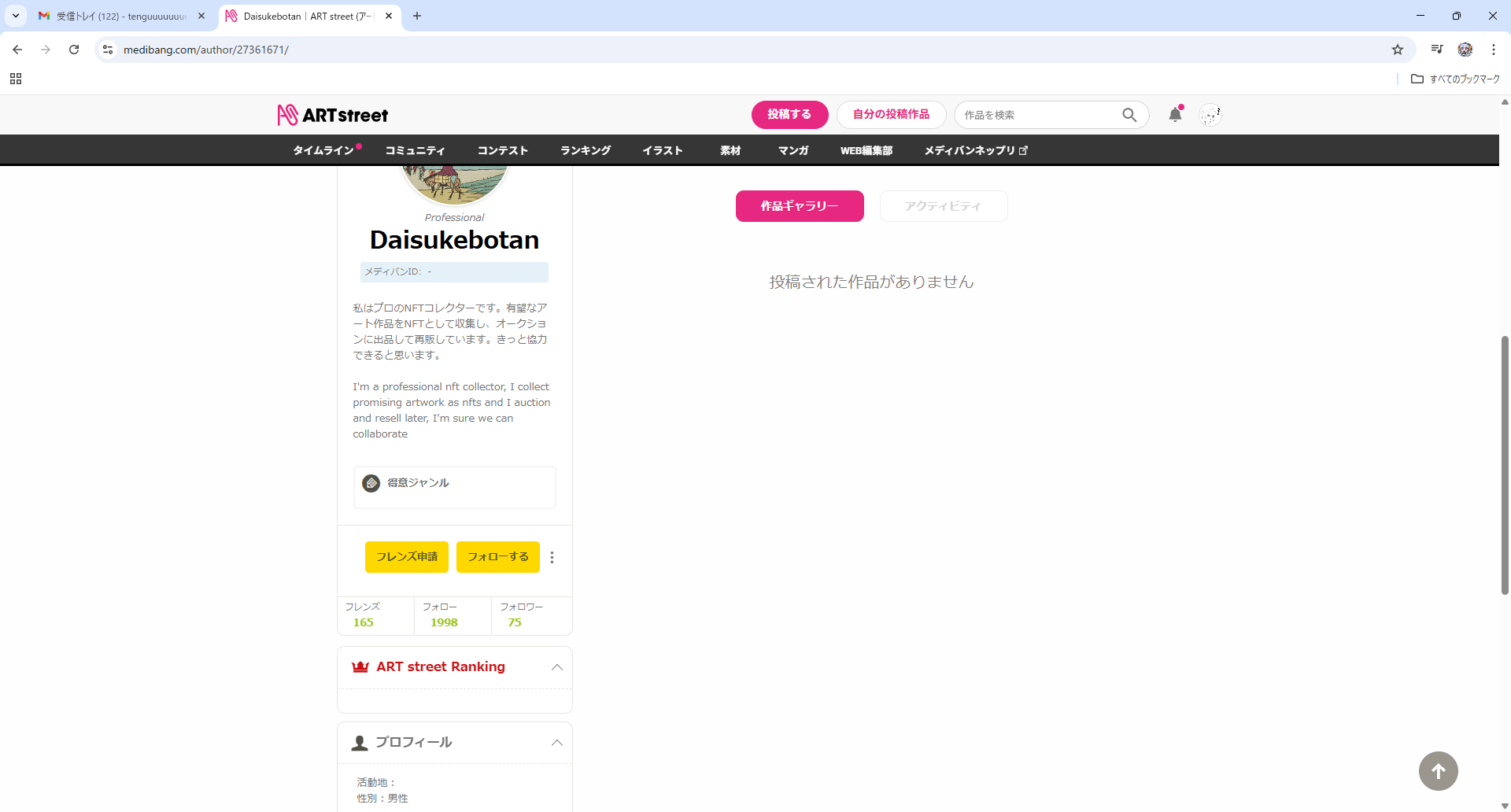Click the 投稿する button
The width and height of the screenshot is (1511, 812).
pos(789,115)
